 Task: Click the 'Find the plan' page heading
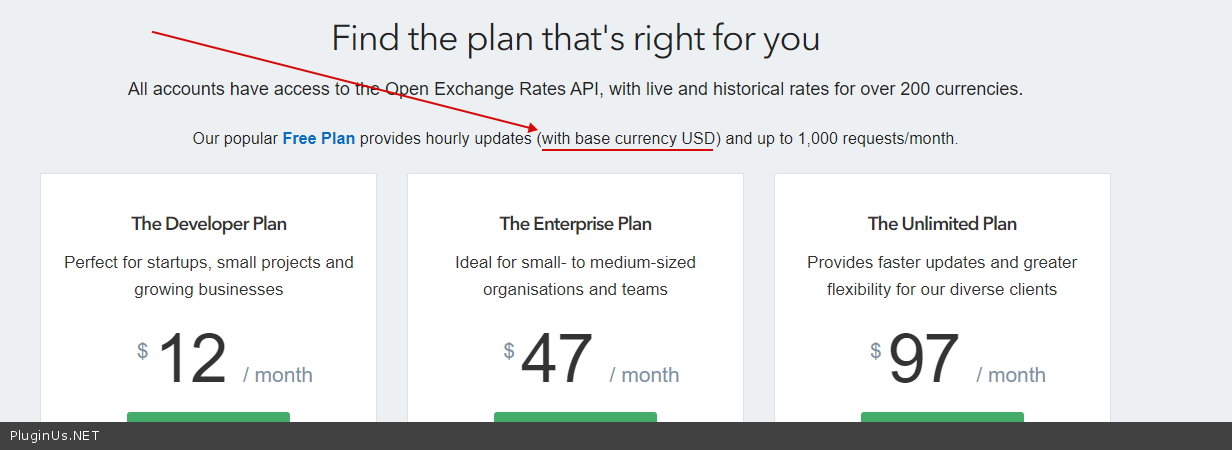click(x=575, y=39)
